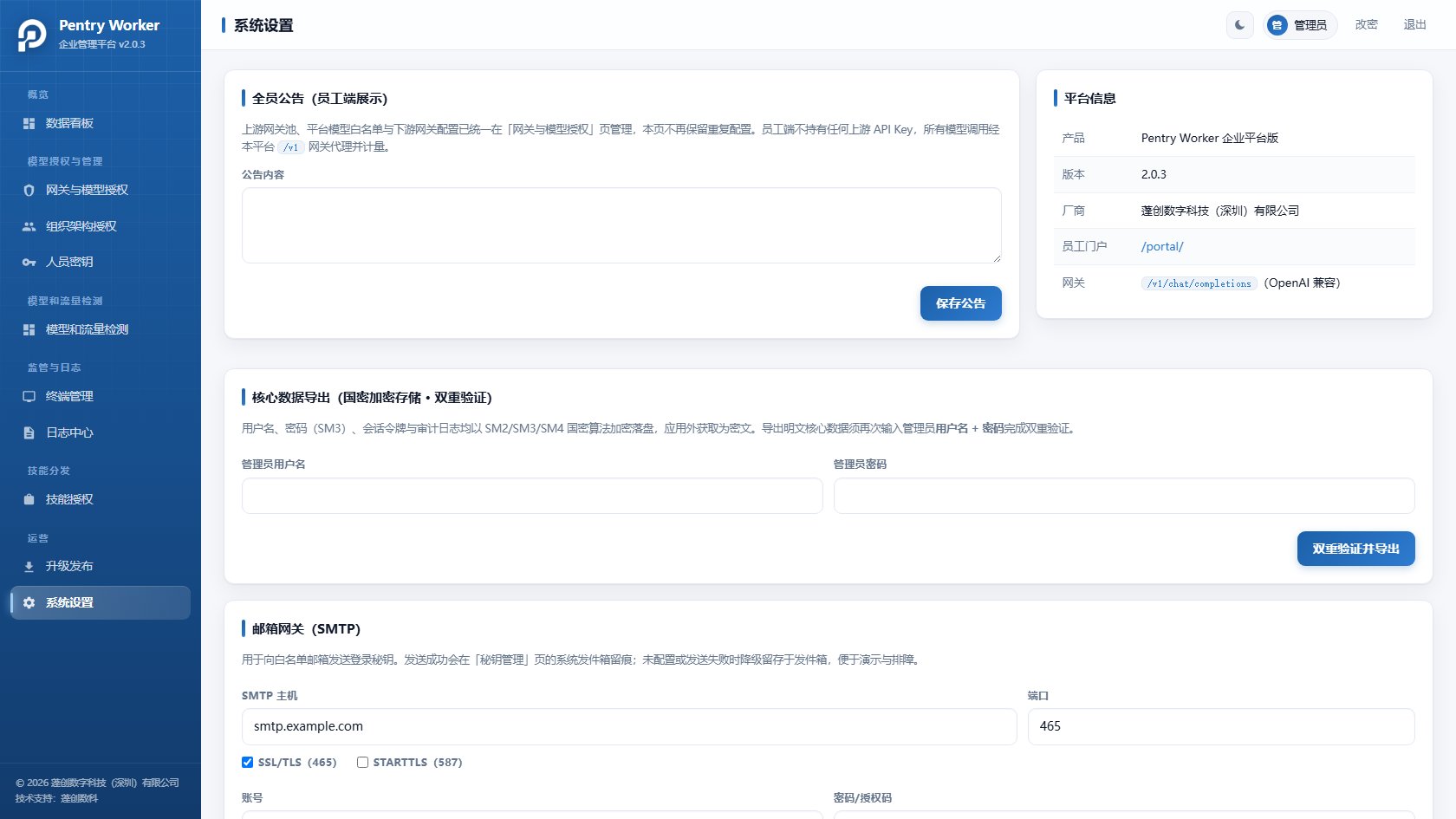Click the people icon for 组织架构授权

tap(29, 226)
